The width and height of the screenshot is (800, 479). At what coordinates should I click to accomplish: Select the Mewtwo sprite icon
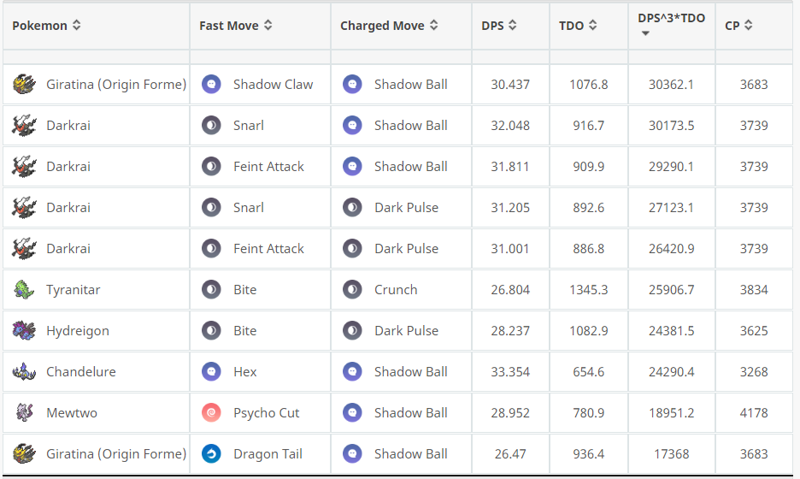pyautogui.click(x=24, y=413)
